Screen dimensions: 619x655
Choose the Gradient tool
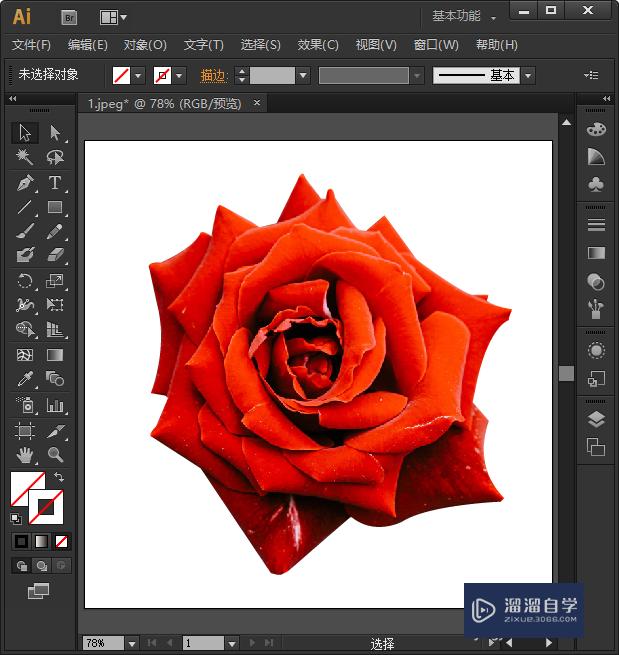(55, 355)
